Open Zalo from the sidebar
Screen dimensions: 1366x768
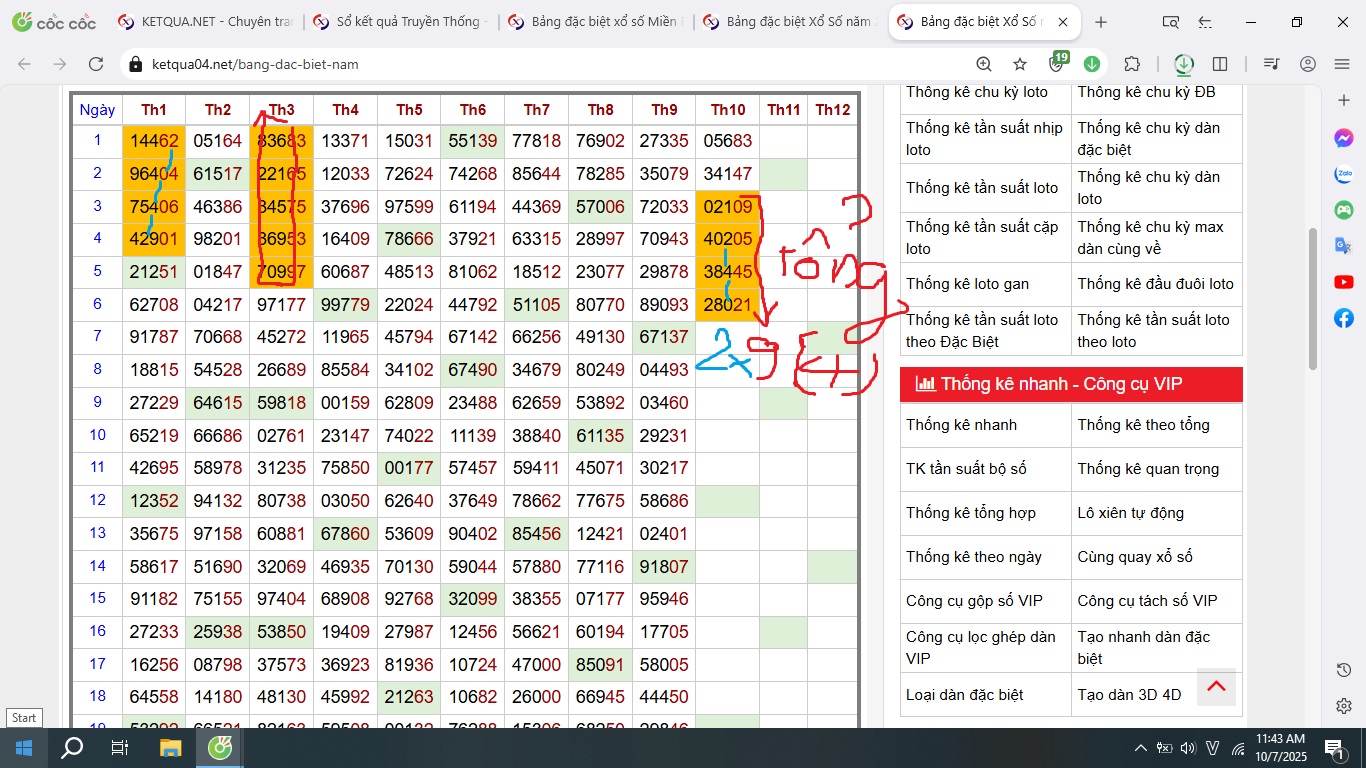[1344, 174]
